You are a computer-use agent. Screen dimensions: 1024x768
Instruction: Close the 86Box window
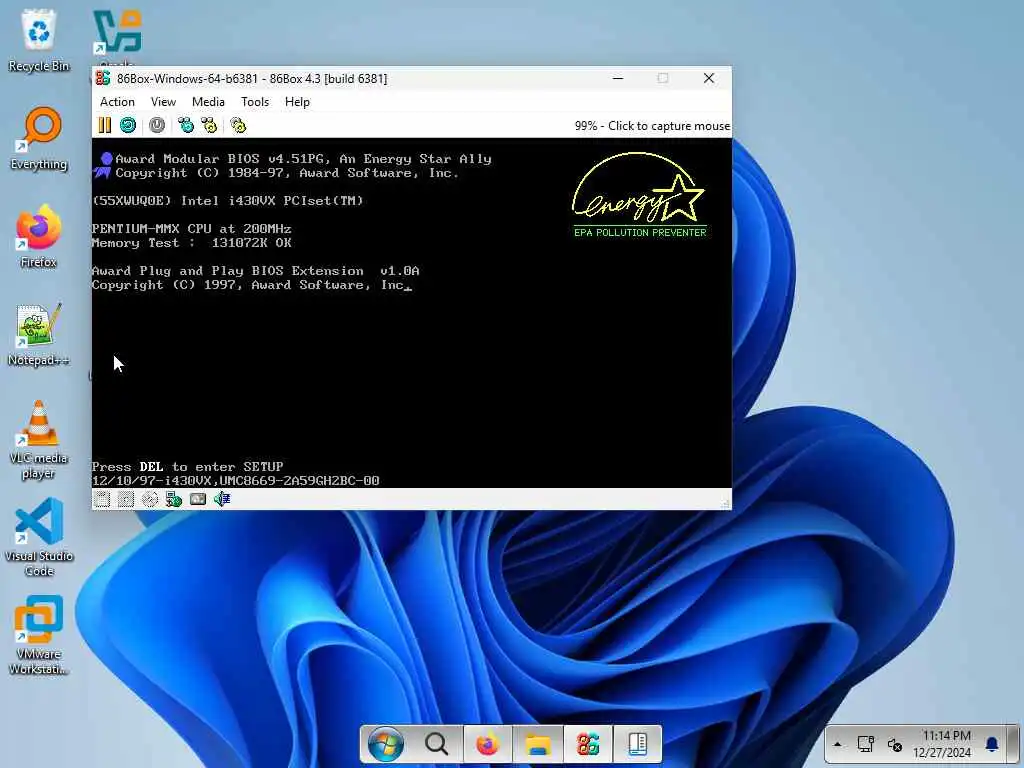(709, 78)
